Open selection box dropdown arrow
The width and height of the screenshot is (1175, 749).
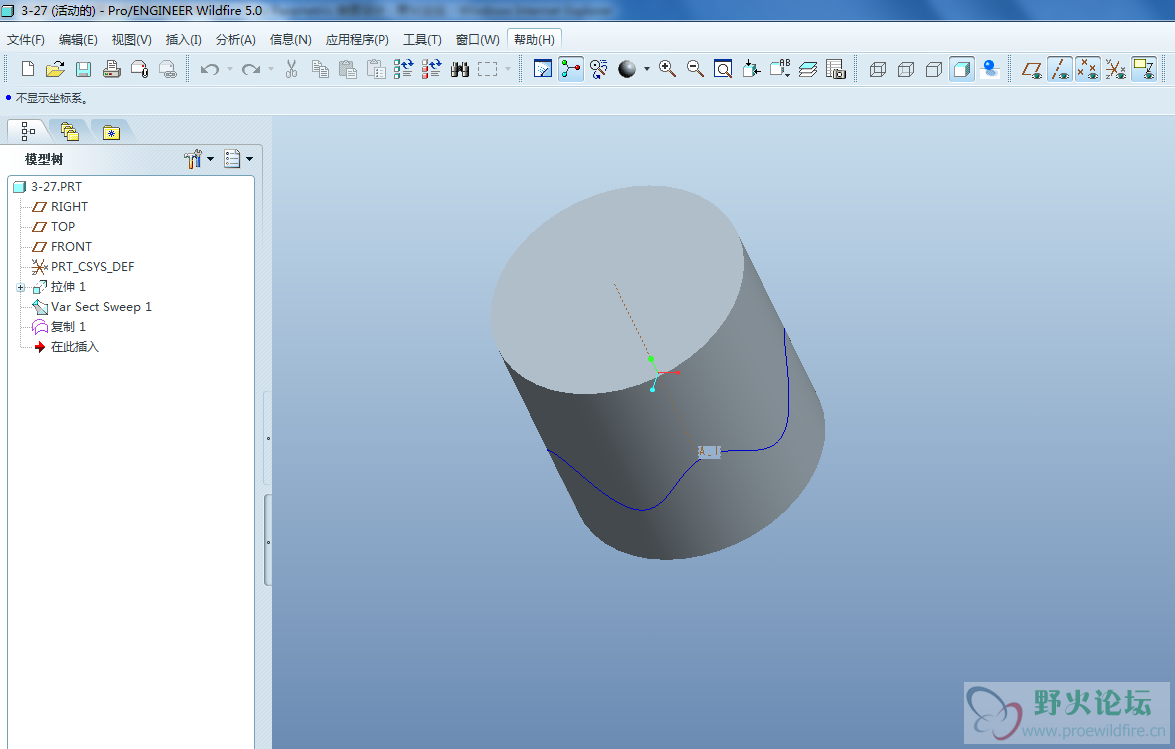(x=507, y=70)
